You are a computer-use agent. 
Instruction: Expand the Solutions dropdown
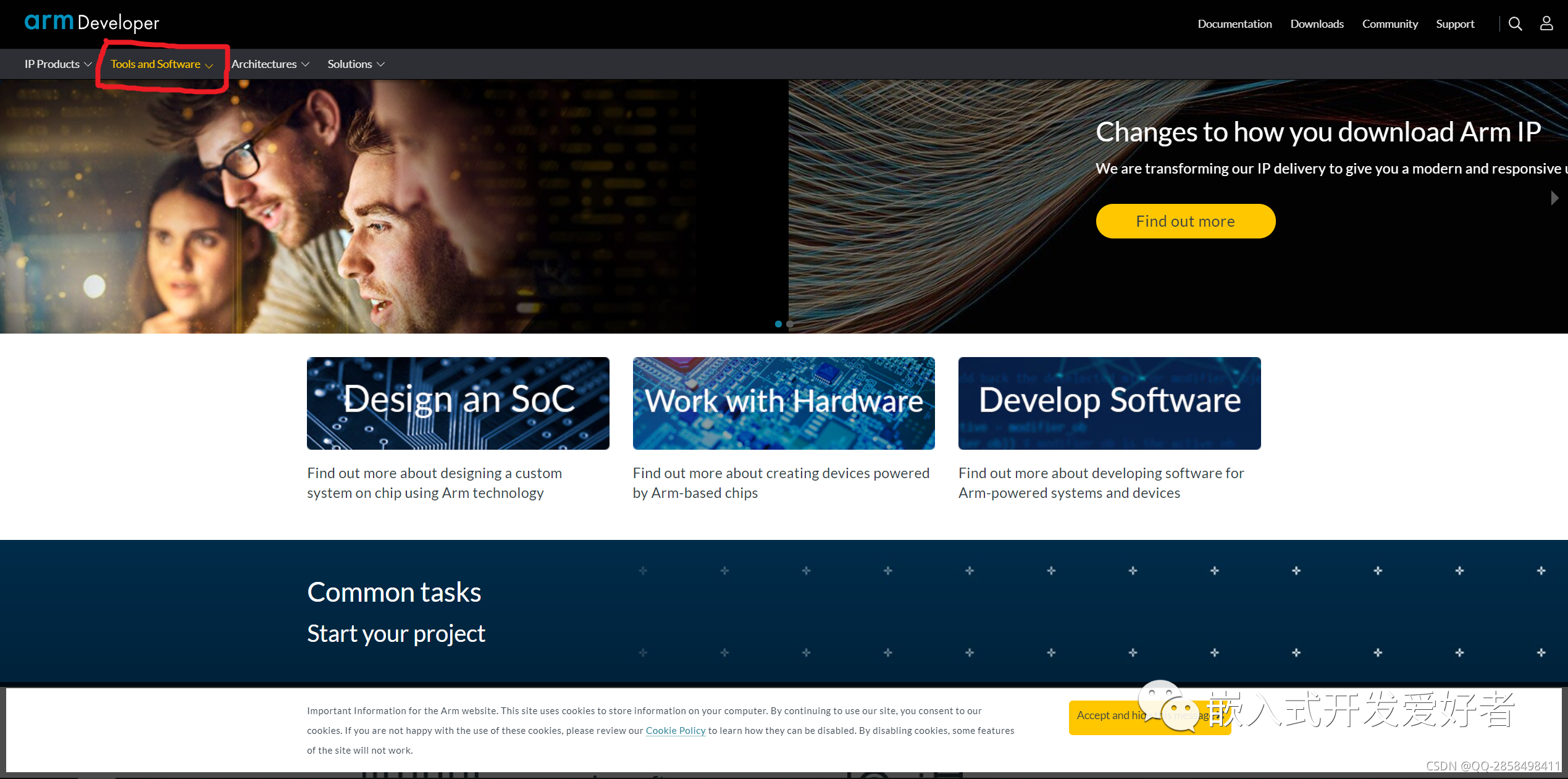(x=356, y=64)
